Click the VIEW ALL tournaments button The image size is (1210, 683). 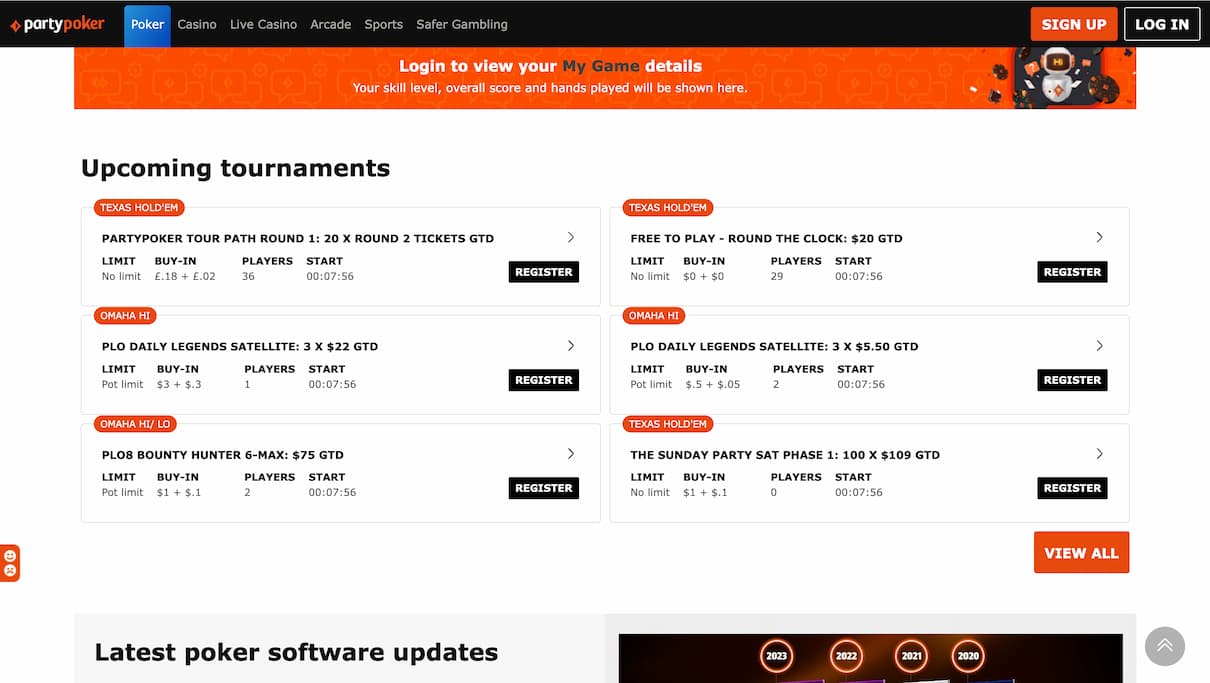tap(1081, 553)
